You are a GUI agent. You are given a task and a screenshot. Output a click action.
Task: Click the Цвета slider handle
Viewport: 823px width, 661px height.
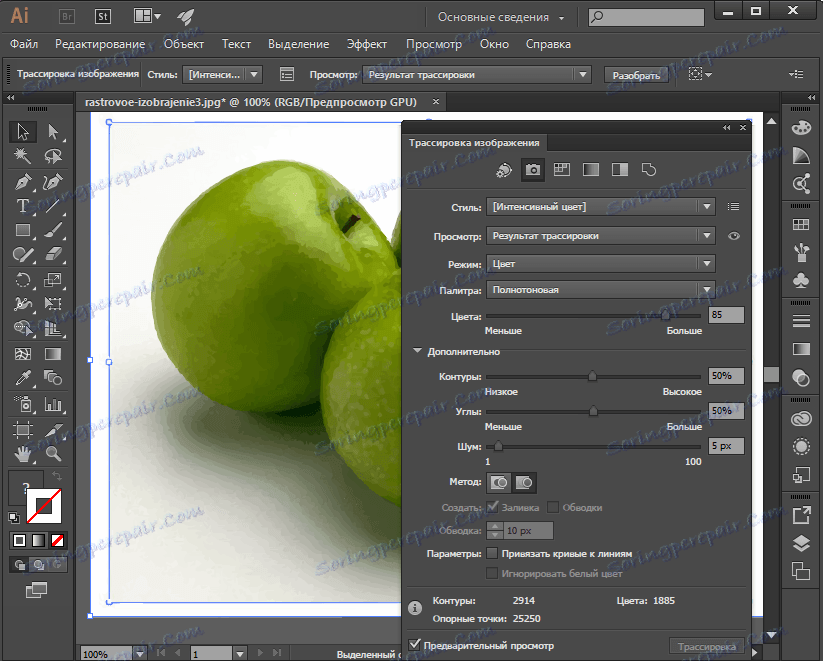pos(665,315)
